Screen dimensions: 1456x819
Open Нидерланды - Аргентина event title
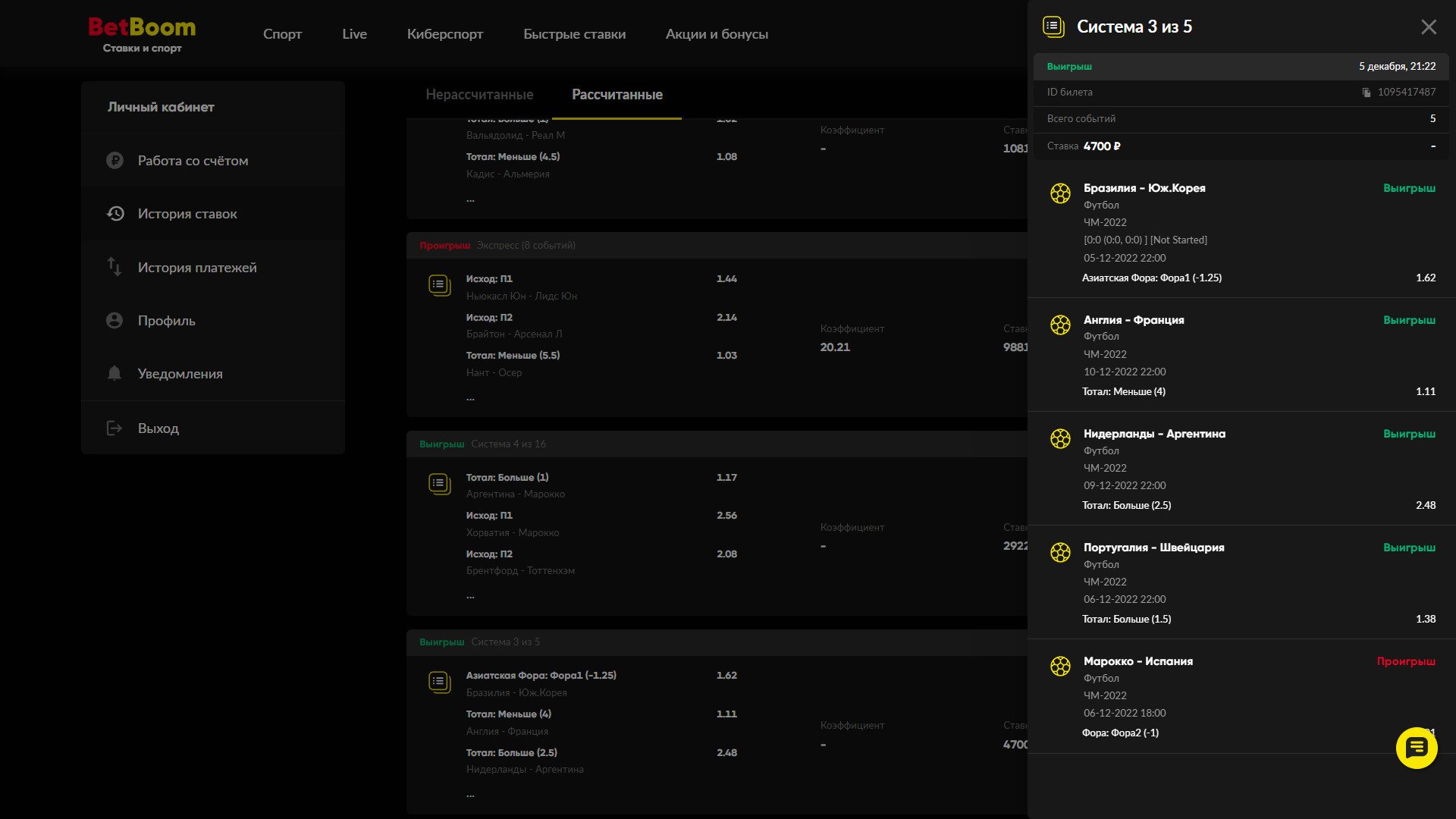pyautogui.click(x=1154, y=434)
